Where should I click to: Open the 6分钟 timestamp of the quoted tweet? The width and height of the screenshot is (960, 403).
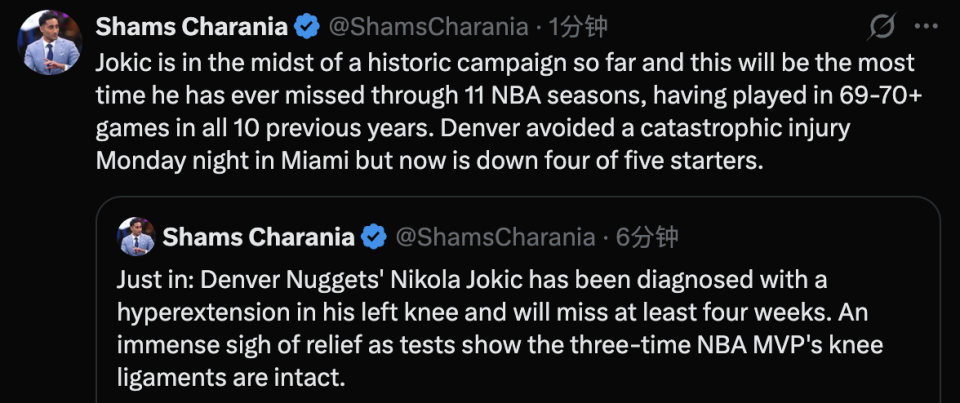646,237
